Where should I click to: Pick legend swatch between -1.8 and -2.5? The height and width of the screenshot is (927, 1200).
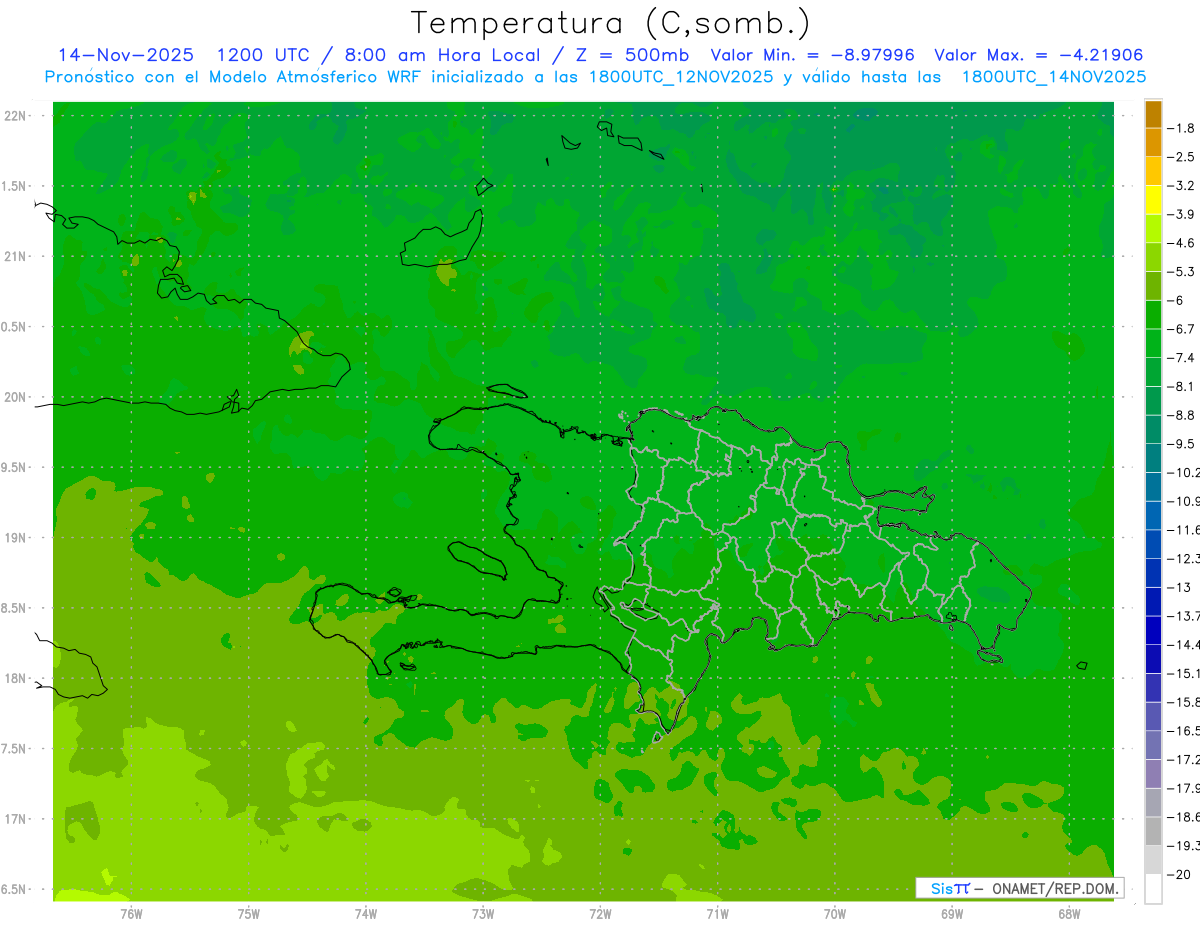1153,143
